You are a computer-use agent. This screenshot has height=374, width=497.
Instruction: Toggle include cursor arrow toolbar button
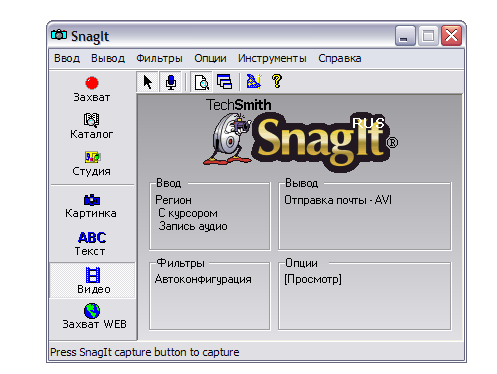[147, 82]
